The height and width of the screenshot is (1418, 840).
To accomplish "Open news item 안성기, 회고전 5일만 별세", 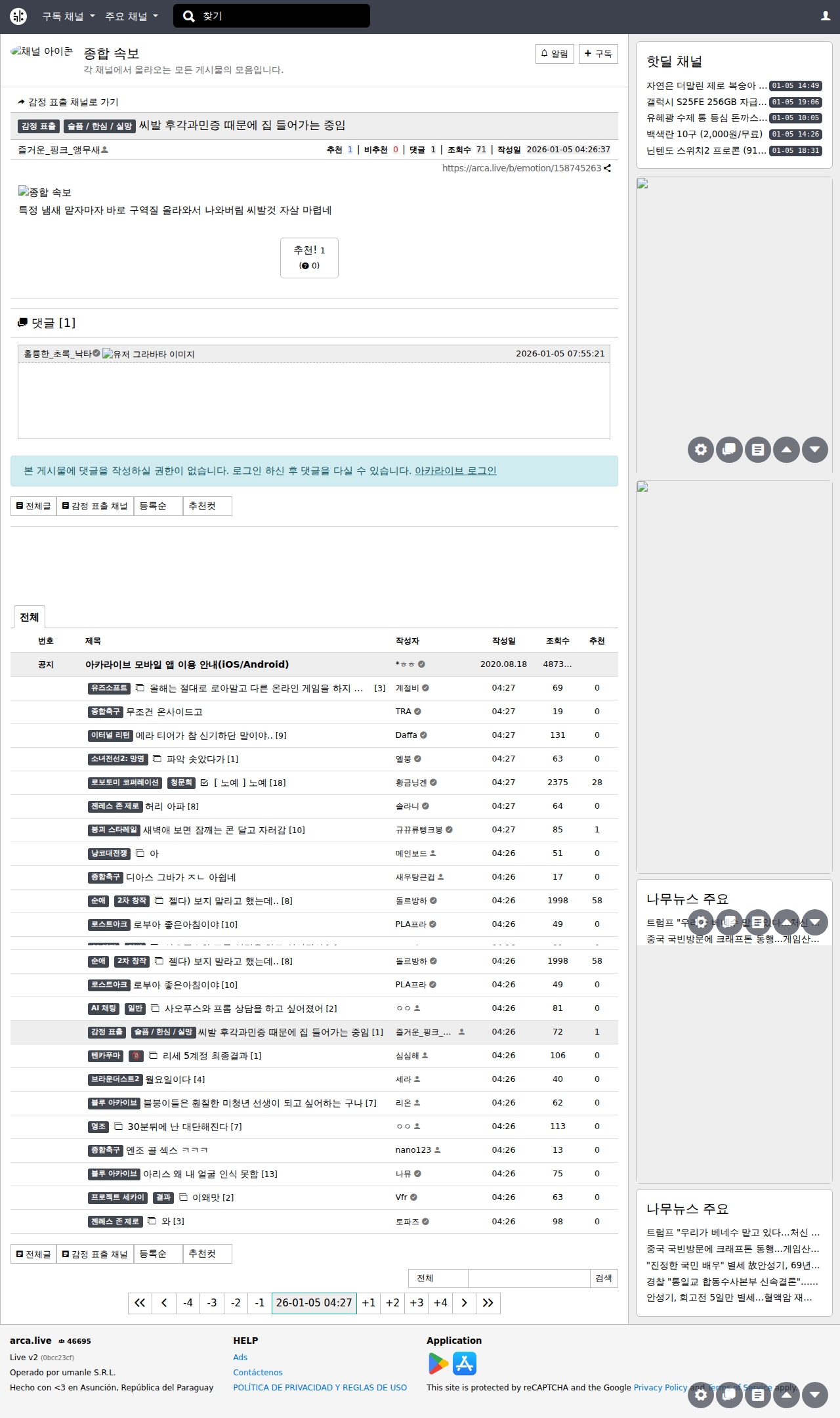I will click(x=729, y=1298).
